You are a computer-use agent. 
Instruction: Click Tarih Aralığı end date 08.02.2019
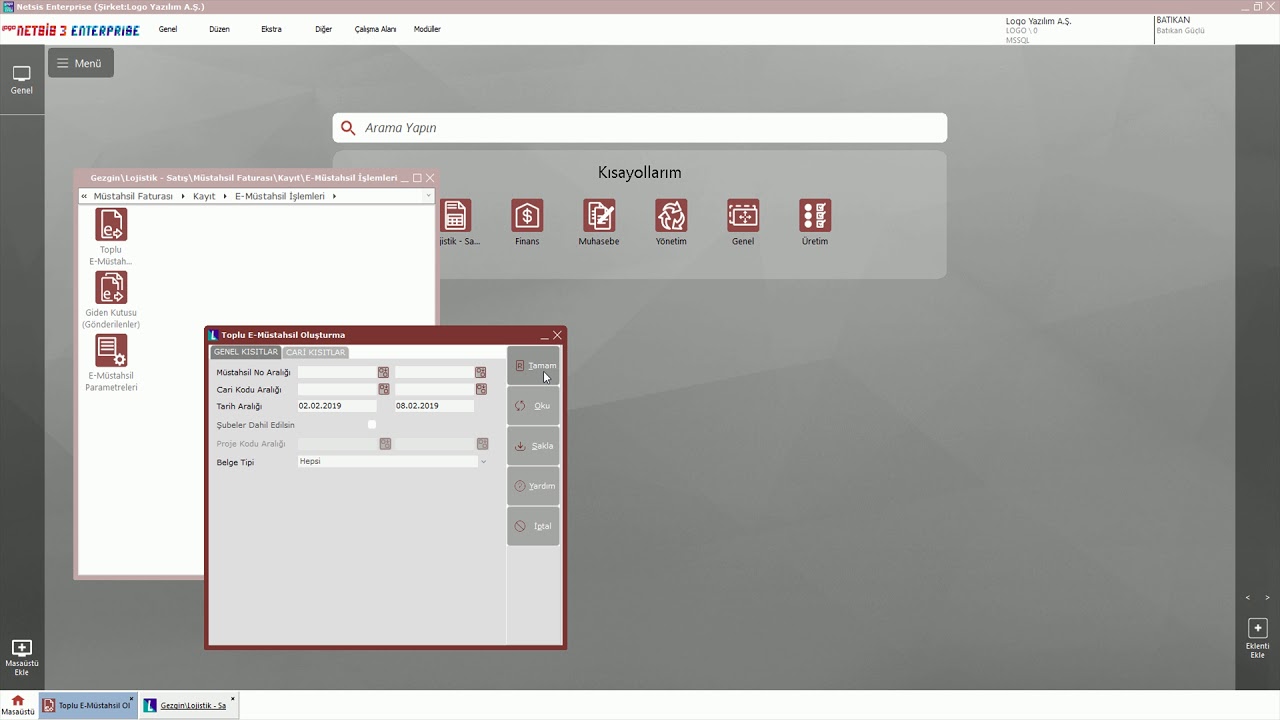click(434, 406)
